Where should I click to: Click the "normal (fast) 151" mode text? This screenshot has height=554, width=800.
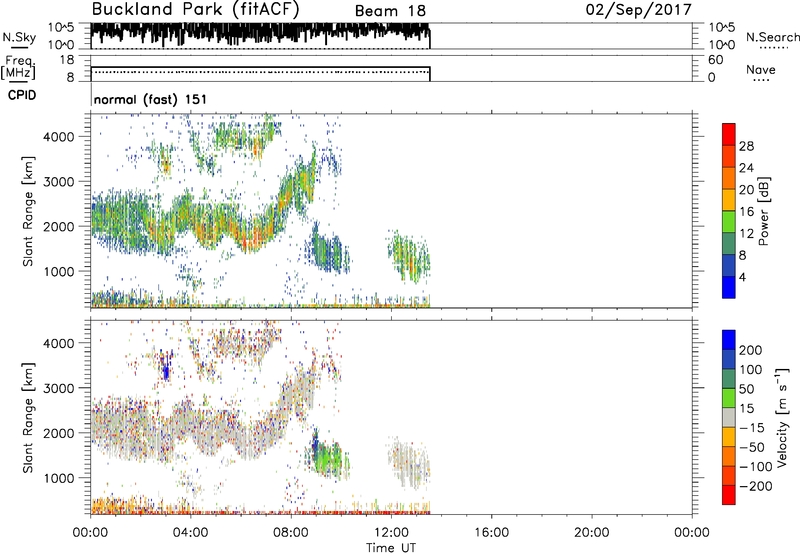click(151, 99)
